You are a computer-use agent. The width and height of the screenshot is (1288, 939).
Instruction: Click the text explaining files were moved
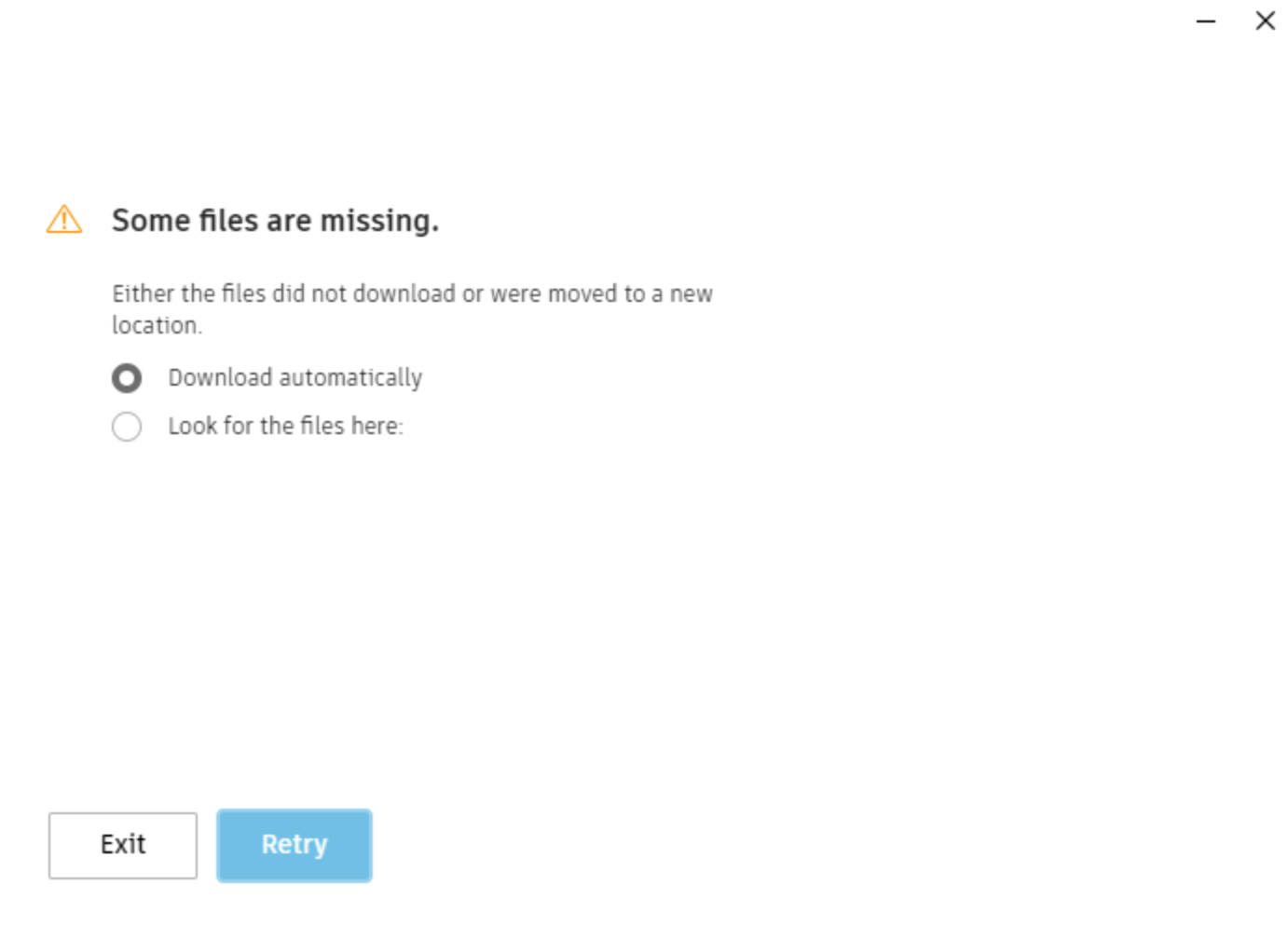(412, 308)
